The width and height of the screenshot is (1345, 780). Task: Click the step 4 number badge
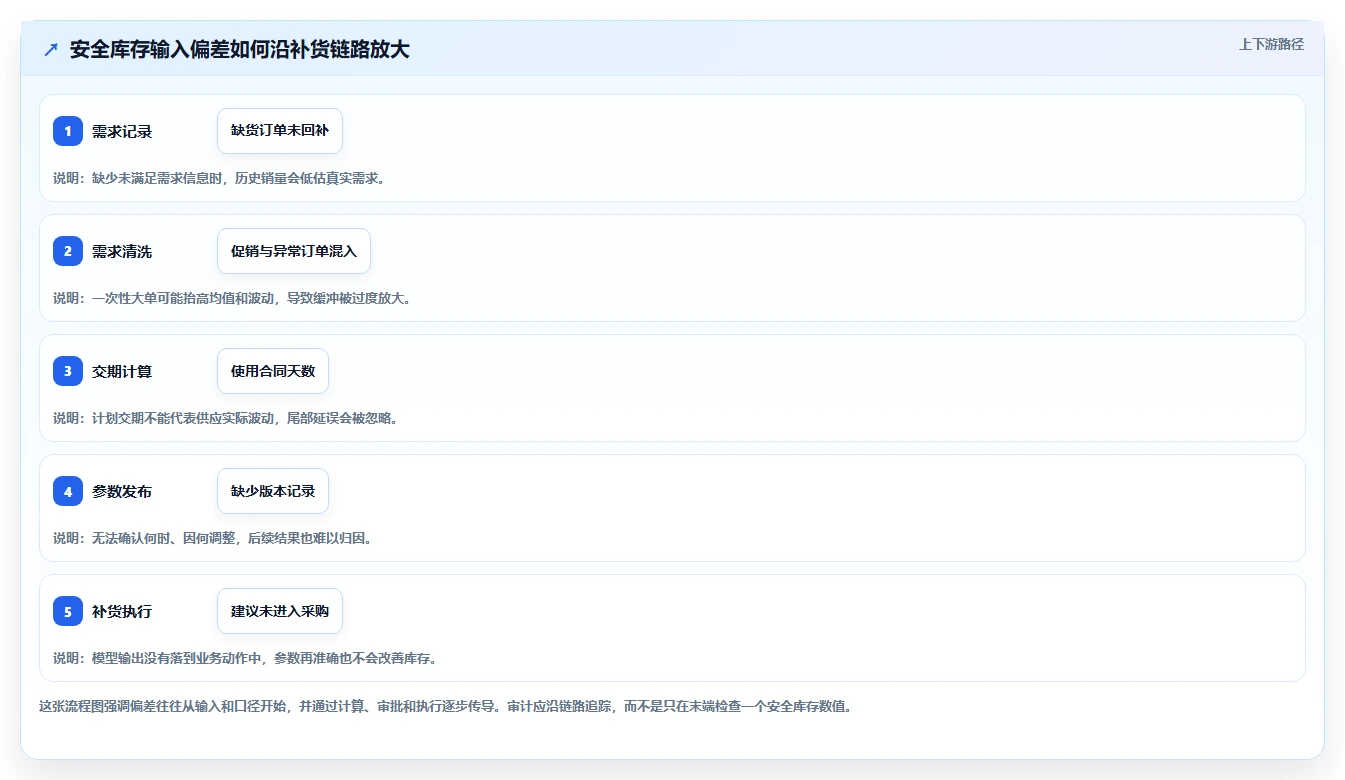coord(68,491)
